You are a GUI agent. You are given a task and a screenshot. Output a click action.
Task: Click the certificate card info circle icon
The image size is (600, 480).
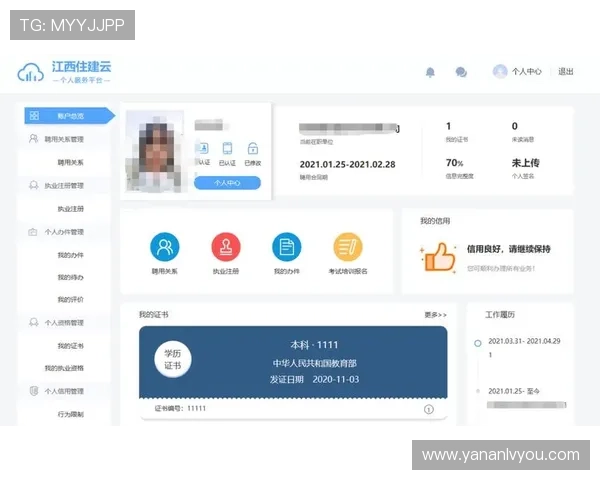point(429,410)
